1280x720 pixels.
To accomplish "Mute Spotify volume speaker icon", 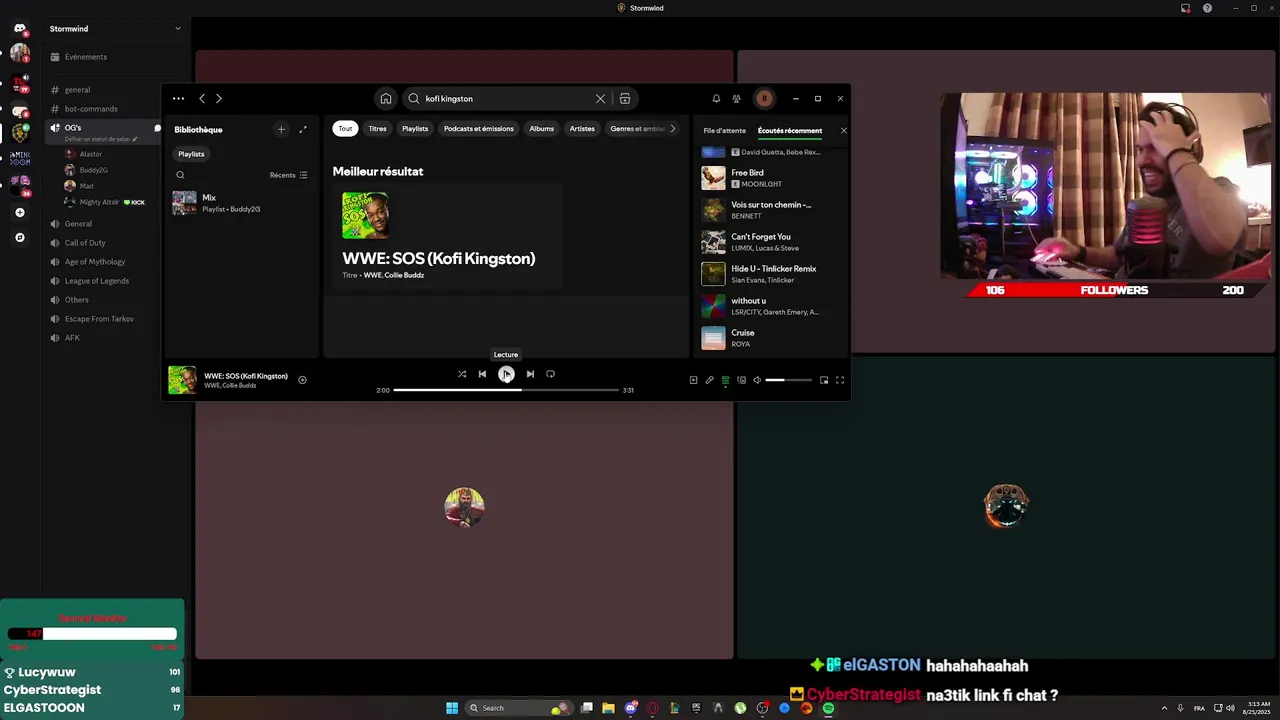I will pos(757,380).
